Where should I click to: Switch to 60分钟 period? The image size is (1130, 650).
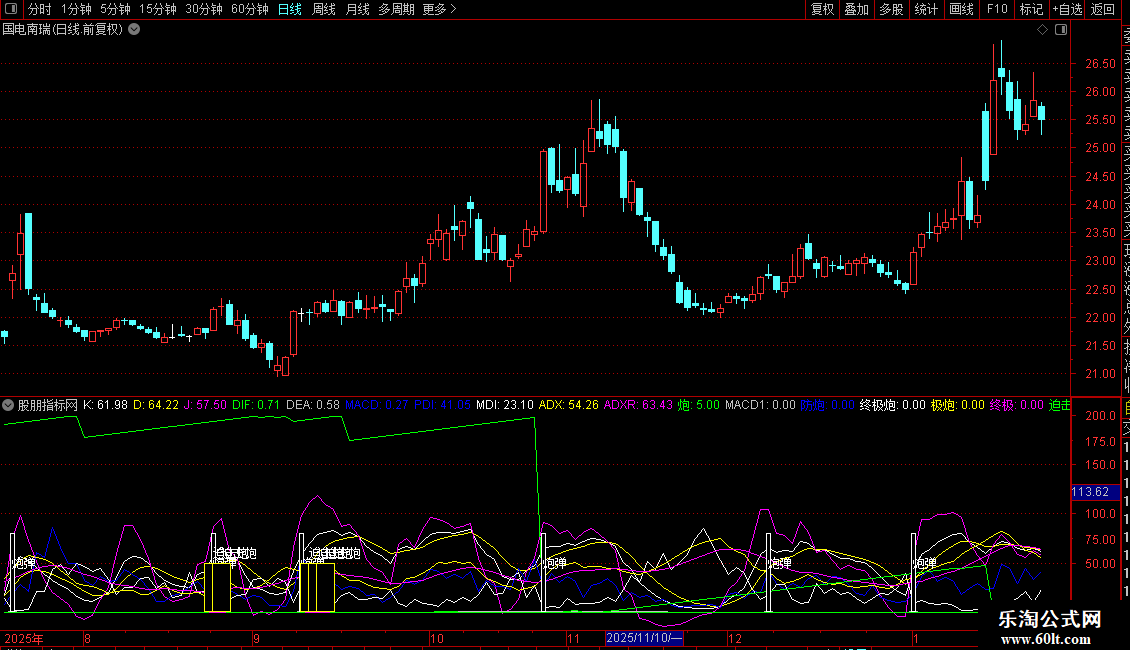click(250, 10)
